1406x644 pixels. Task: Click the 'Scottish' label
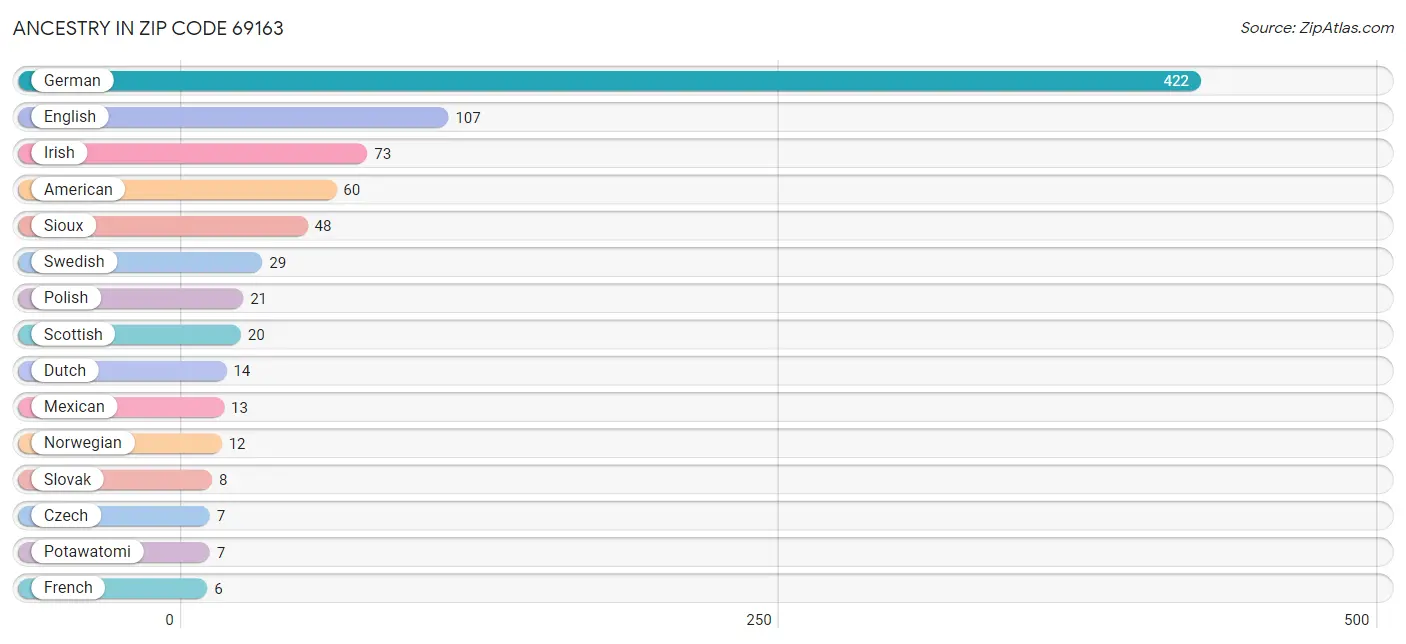[73, 334]
